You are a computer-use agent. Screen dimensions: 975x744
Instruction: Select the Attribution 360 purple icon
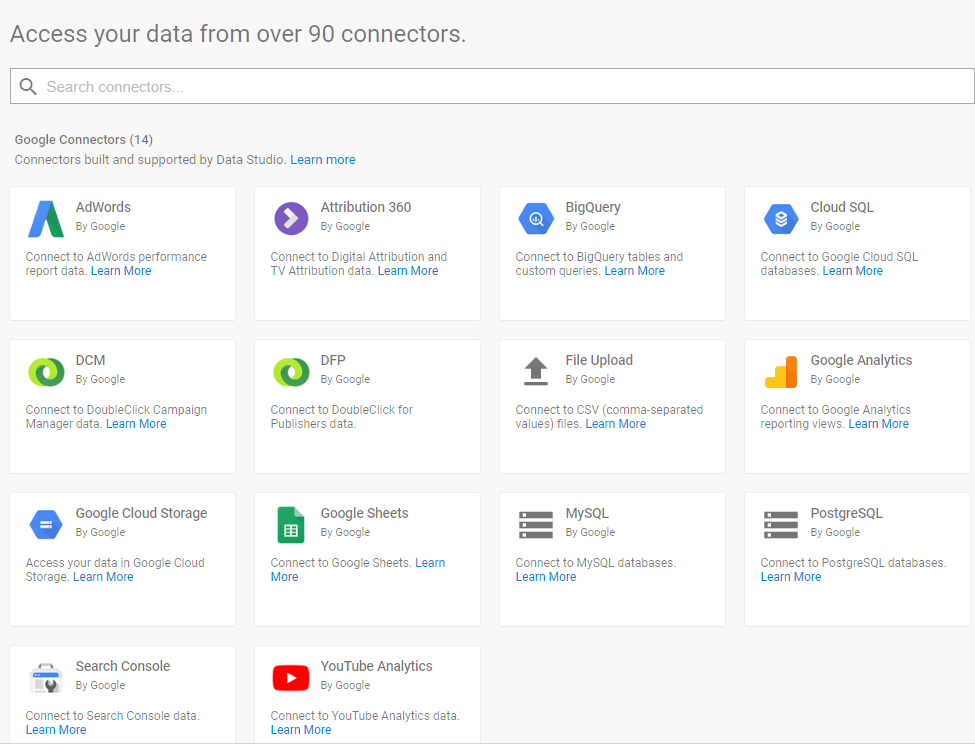[x=291, y=218]
